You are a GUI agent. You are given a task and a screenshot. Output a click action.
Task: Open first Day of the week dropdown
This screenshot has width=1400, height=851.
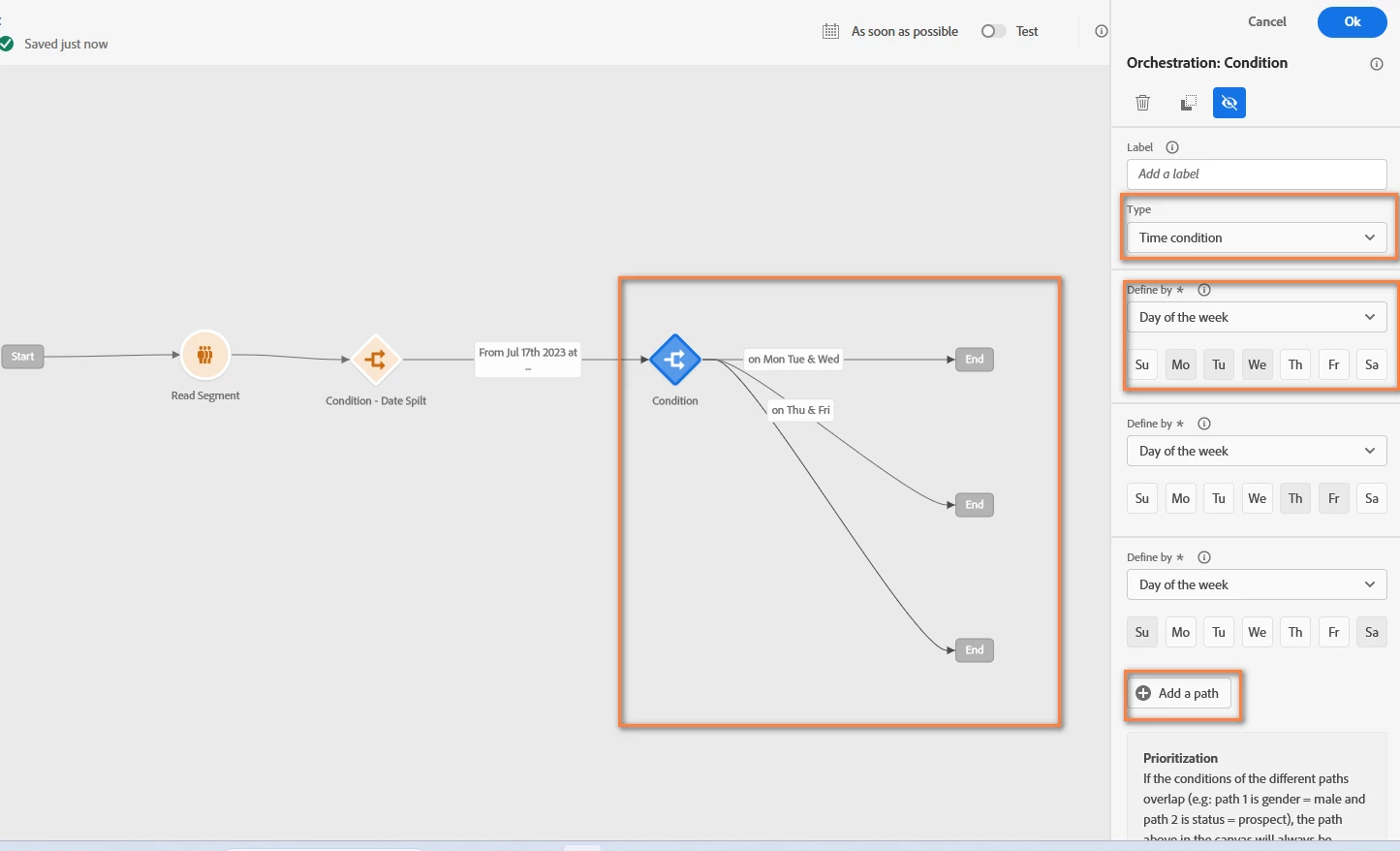1257,317
